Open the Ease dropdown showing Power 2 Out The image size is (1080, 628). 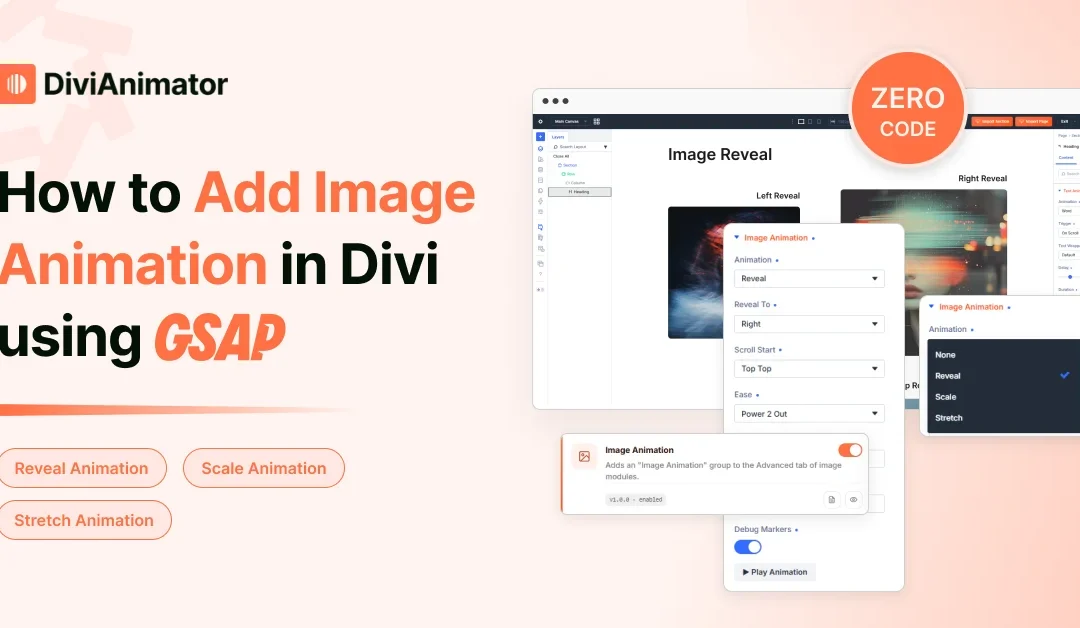(809, 414)
